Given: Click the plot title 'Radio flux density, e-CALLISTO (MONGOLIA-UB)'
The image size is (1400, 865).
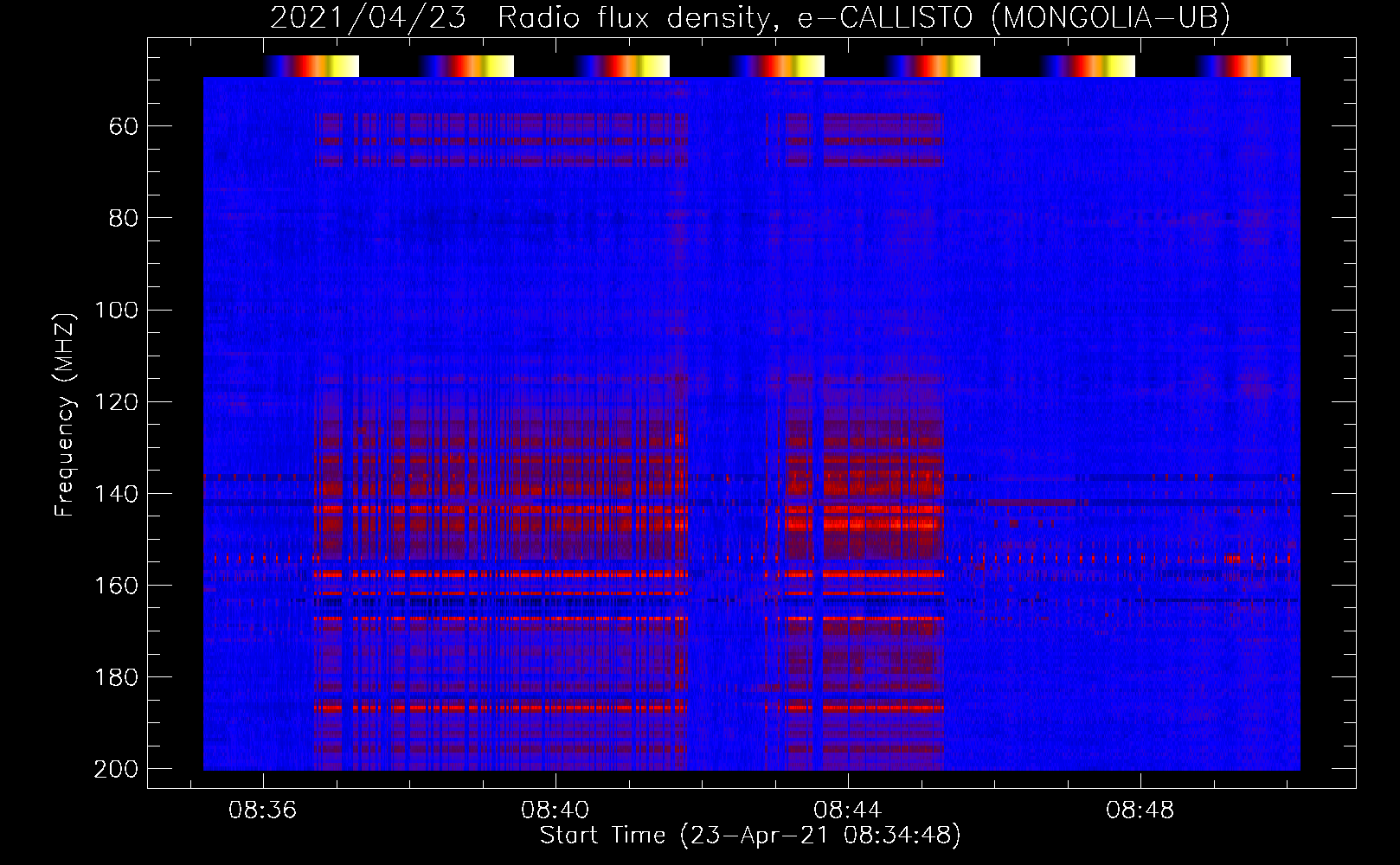Looking at the screenshot, I should [x=864, y=17].
